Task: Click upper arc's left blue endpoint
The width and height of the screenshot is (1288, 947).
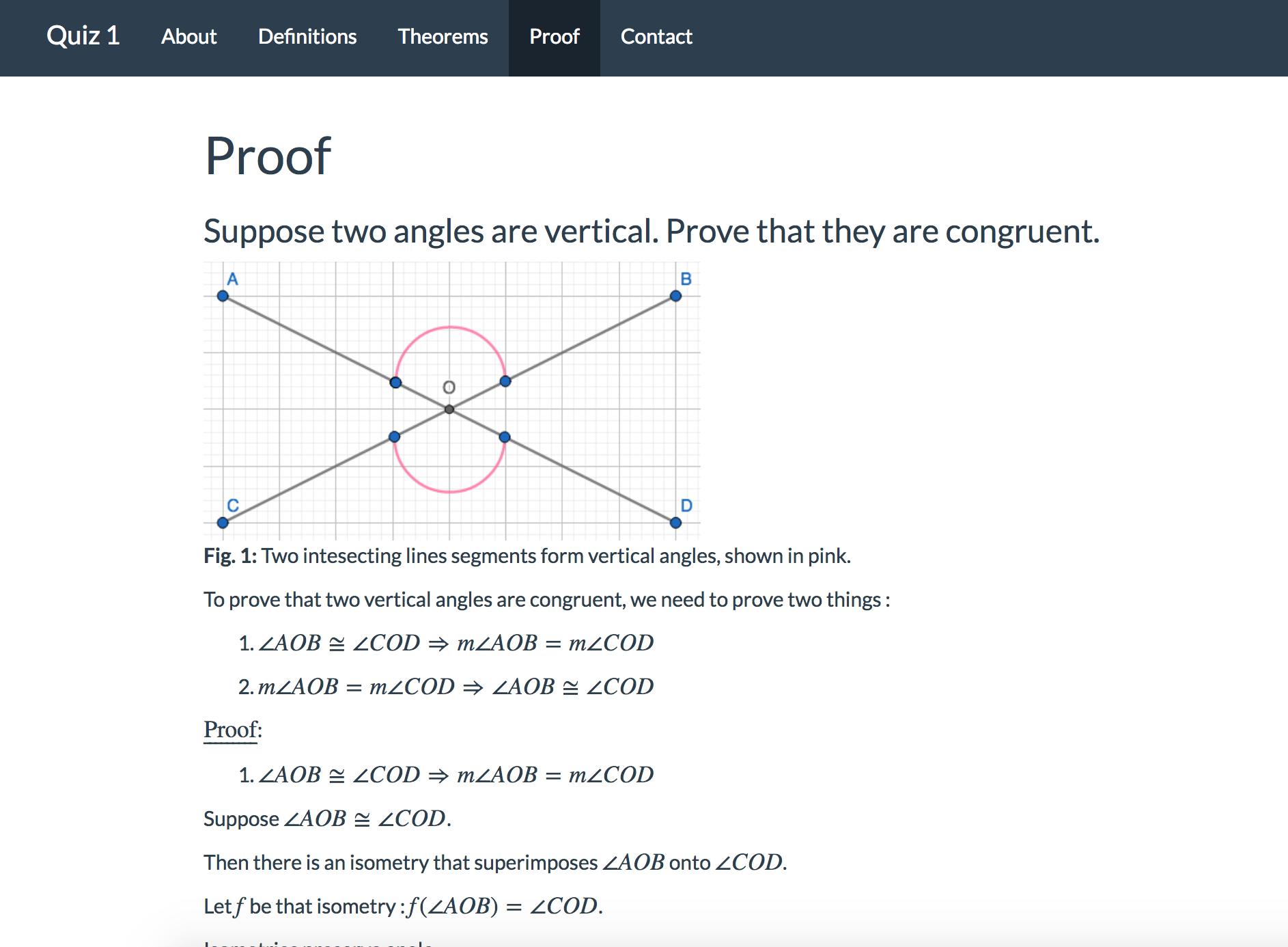Action: coord(395,382)
